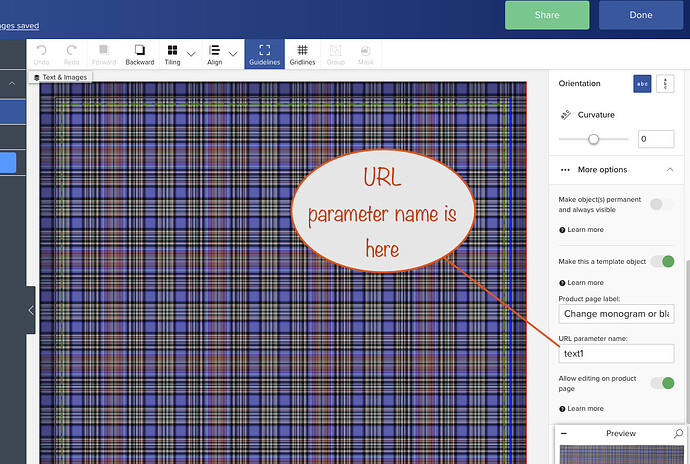690x464 pixels.
Task: Click the Preview magnifier icon
Action: [x=678, y=434]
